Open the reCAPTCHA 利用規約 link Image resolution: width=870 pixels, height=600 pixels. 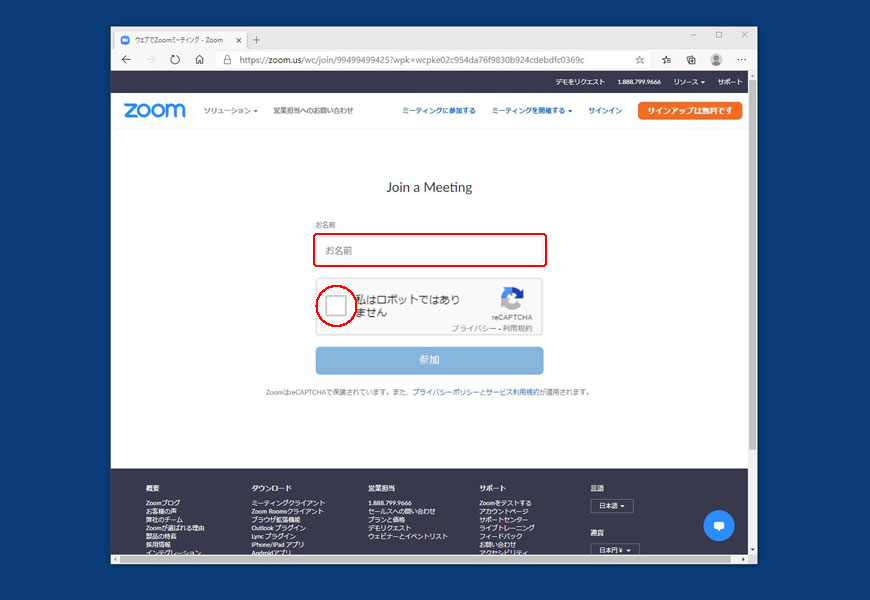(517, 328)
